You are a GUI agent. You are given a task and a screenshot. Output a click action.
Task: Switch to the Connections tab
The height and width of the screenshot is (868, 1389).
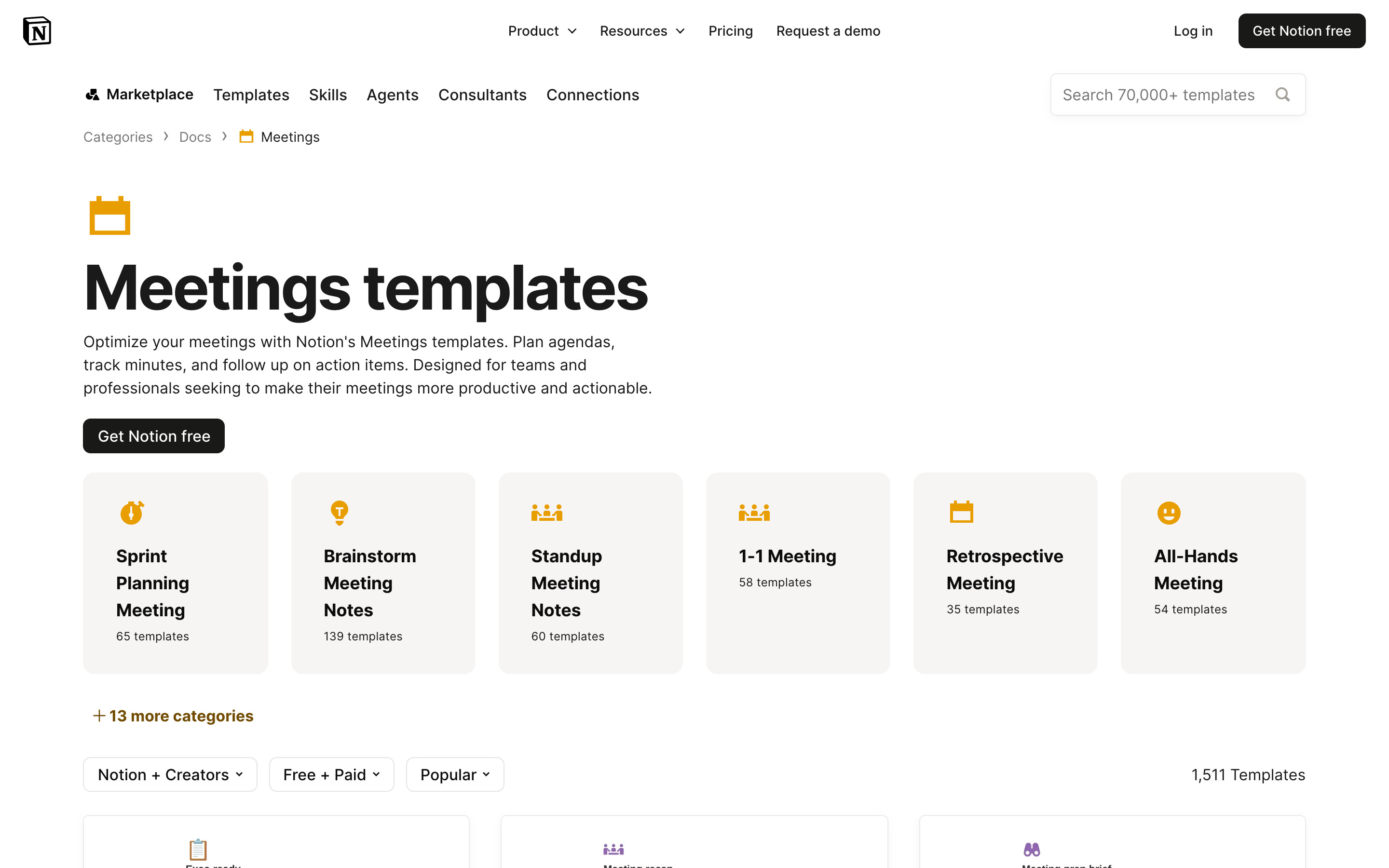[x=592, y=95]
